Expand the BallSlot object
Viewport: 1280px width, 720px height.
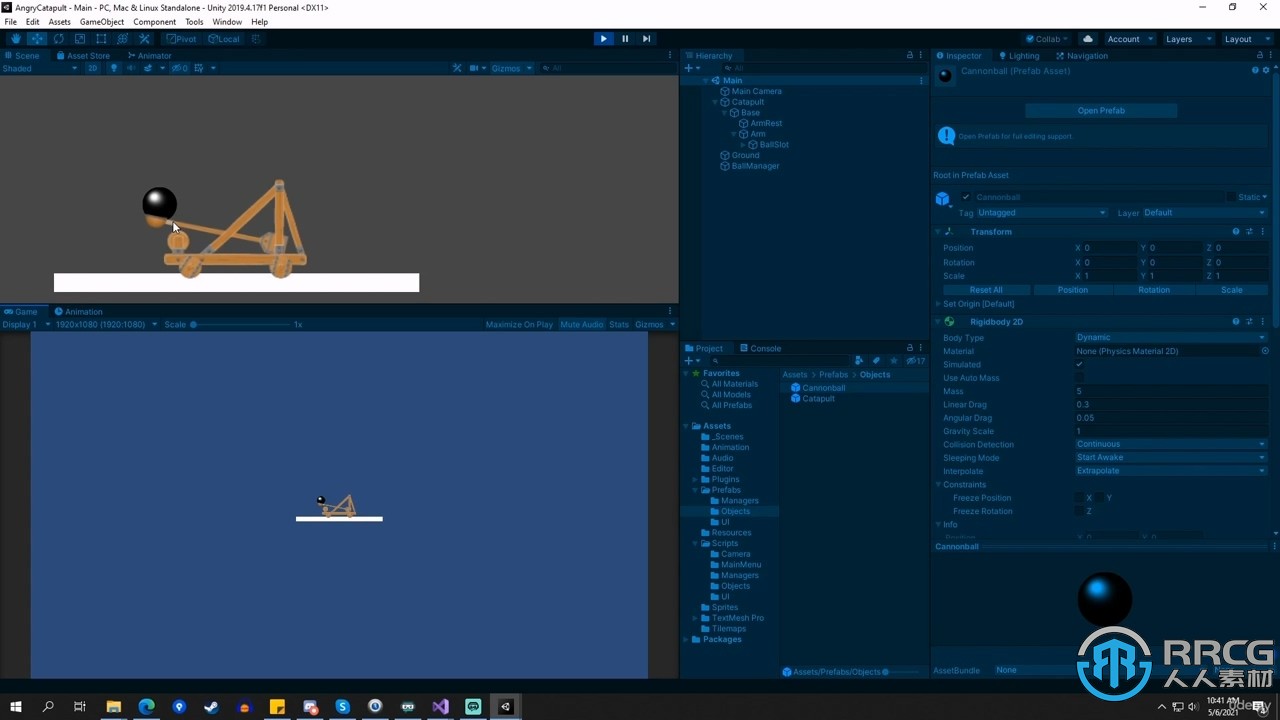pos(743,145)
